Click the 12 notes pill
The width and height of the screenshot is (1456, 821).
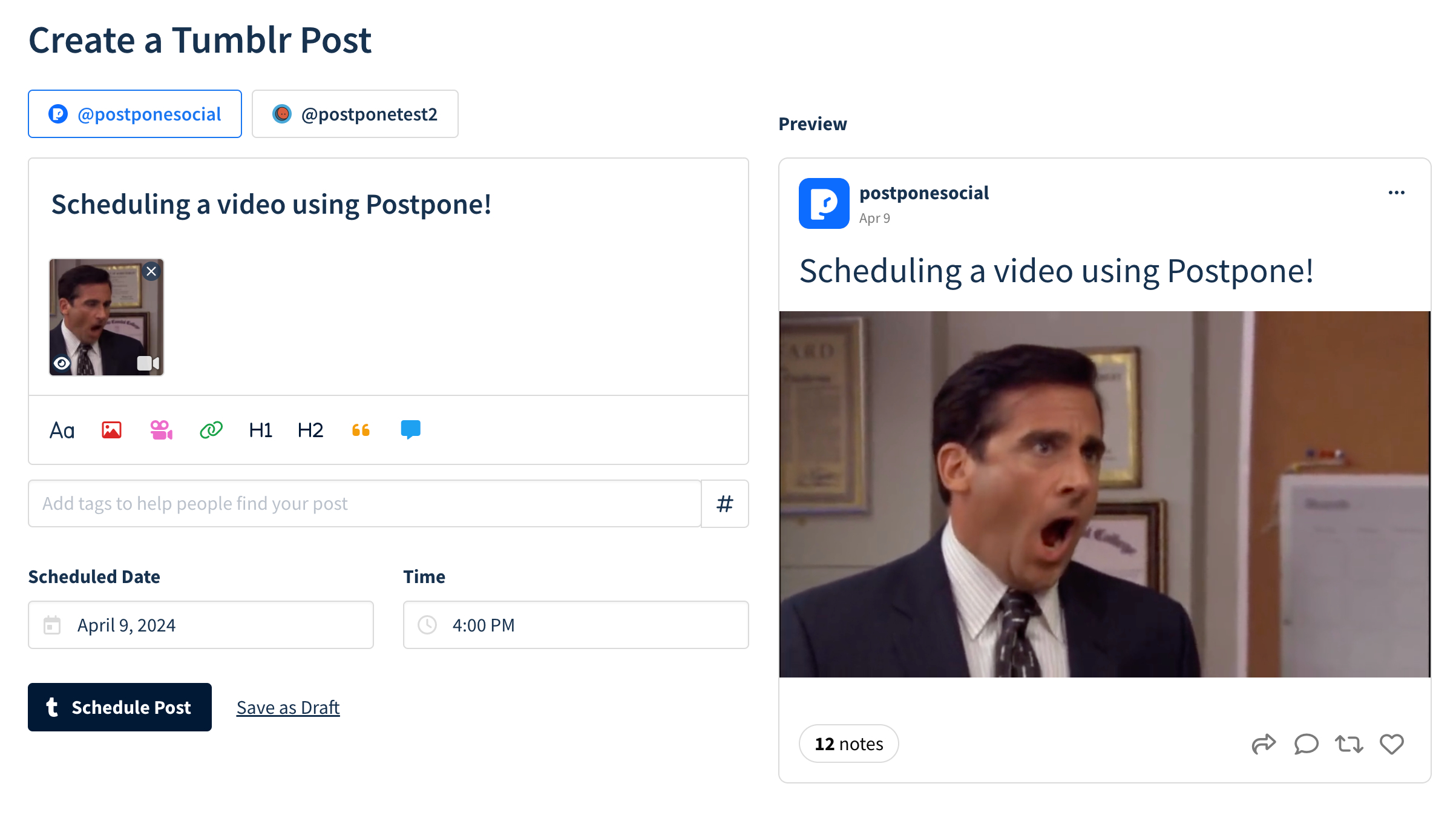pos(849,744)
